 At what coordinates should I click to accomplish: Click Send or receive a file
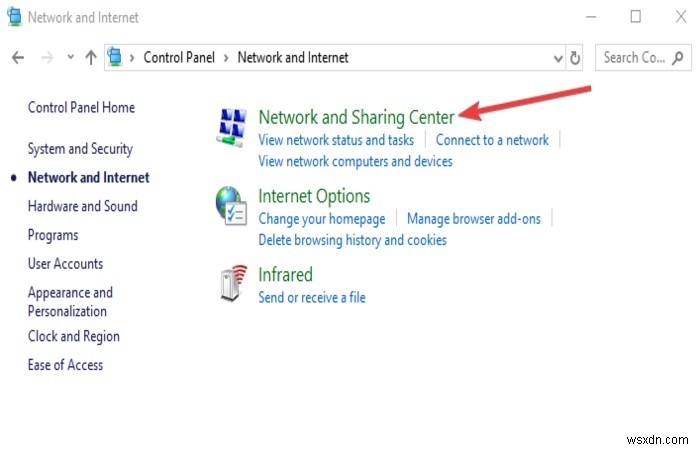[x=311, y=297]
